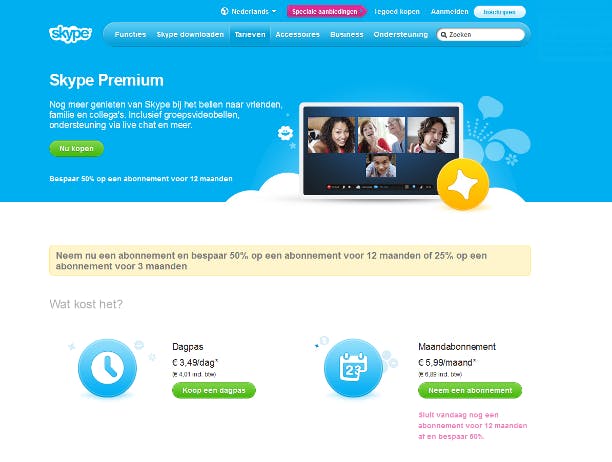Select Skype downloaden in navigation
Viewport: 612px width, 462px height.
tap(190, 34)
